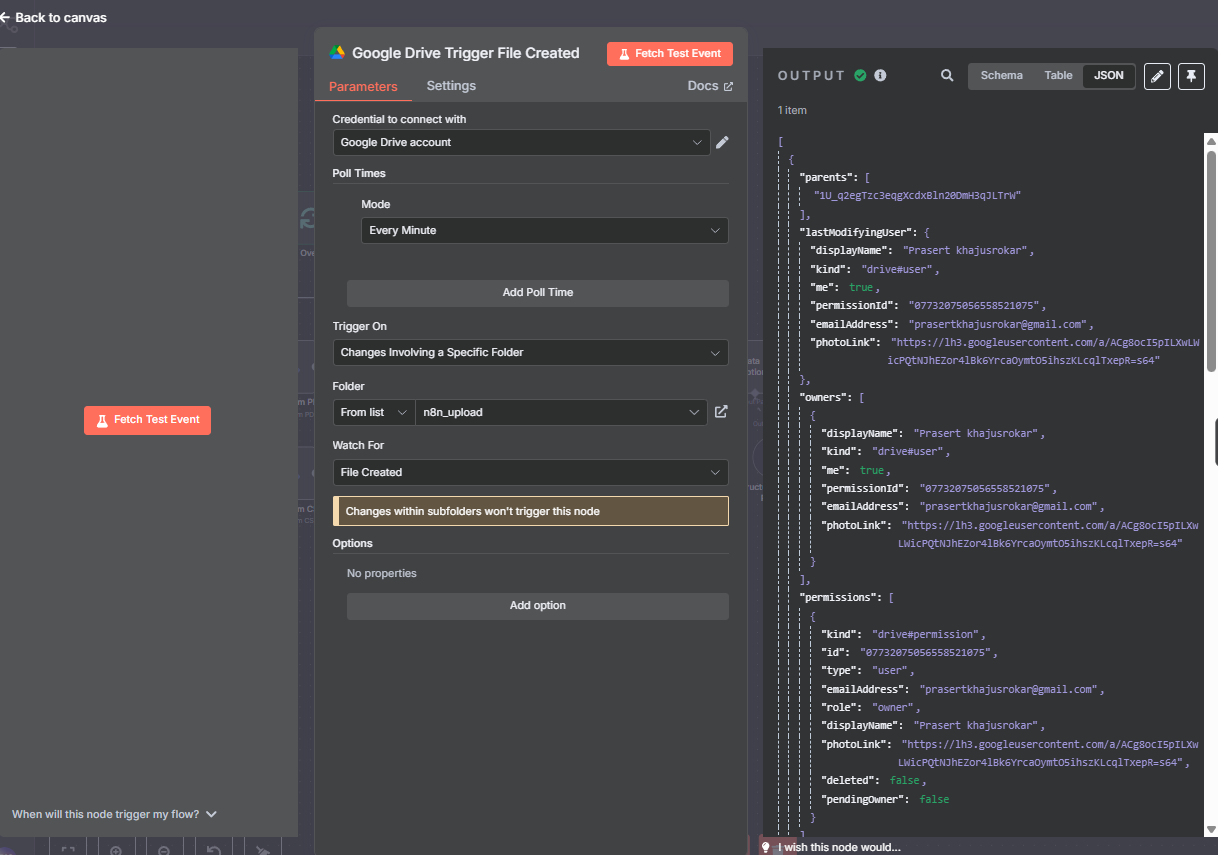Click the "permissions" key in JSON
The width and height of the screenshot is (1218, 855).
point(839,598)
